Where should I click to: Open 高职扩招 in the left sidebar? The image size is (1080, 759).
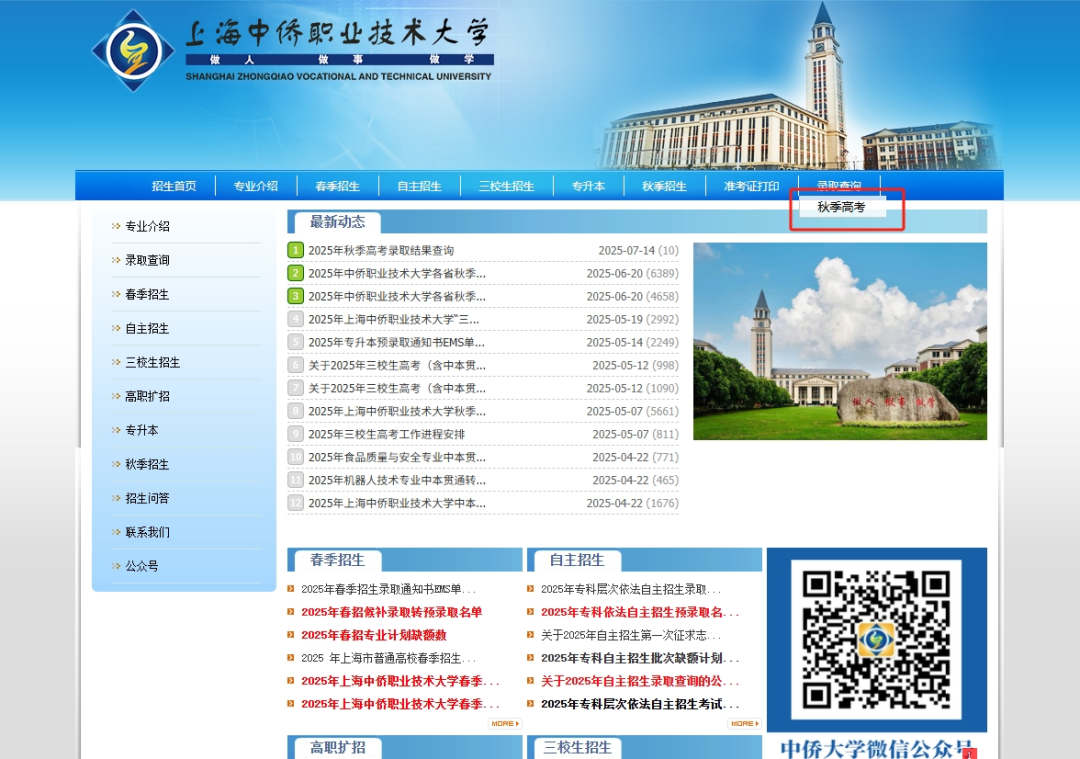point(147,396)
